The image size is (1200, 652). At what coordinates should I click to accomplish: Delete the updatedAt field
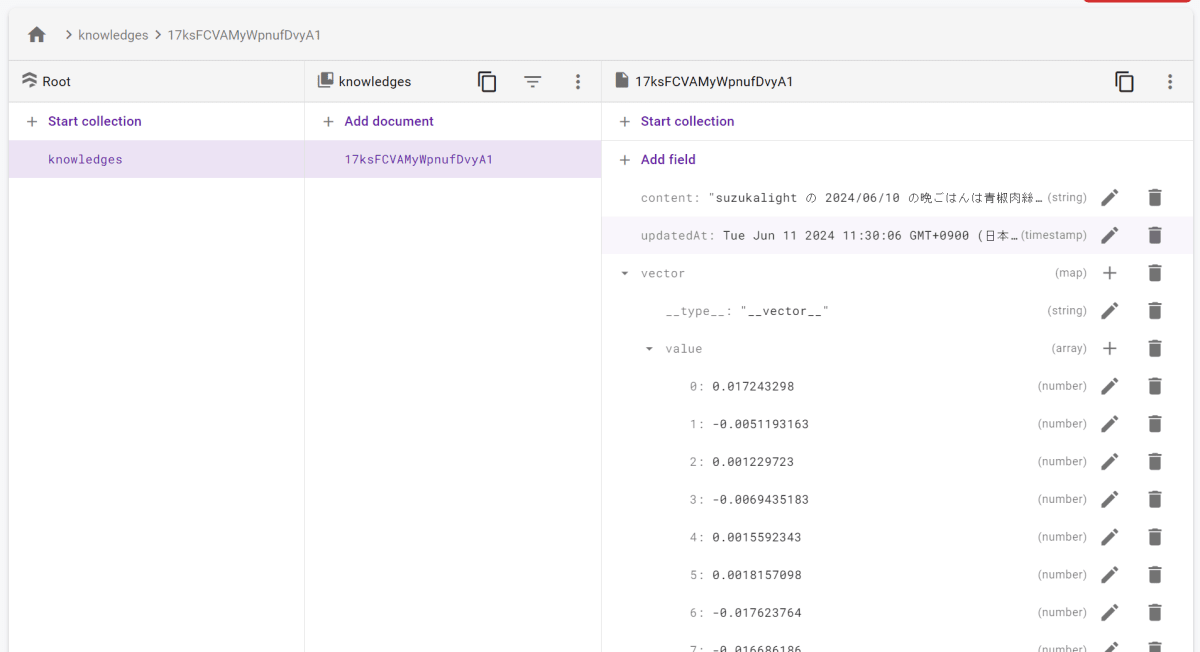click(x=1155, y=236)
